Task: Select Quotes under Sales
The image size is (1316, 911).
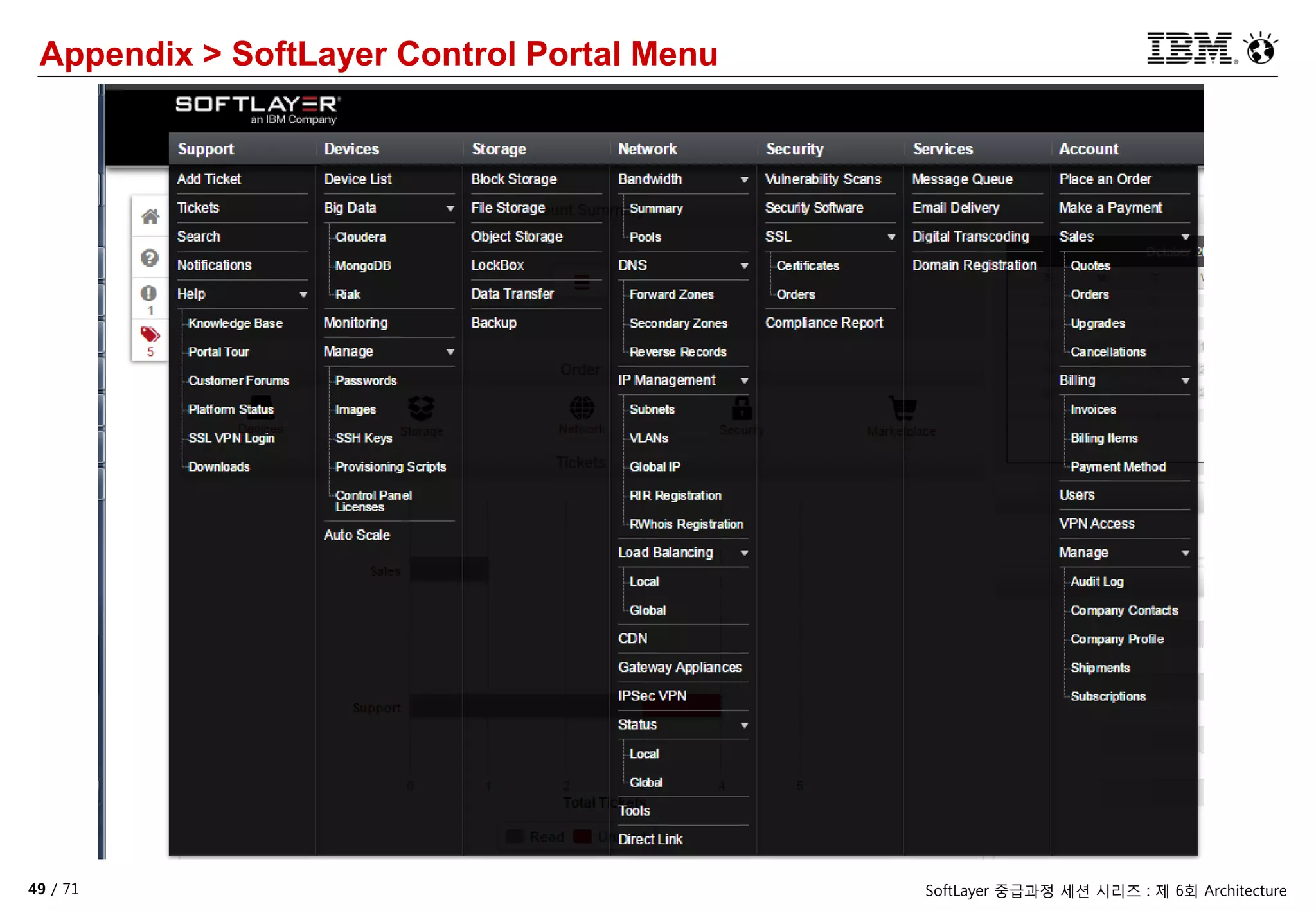Action: click(x=1090, y=266)
